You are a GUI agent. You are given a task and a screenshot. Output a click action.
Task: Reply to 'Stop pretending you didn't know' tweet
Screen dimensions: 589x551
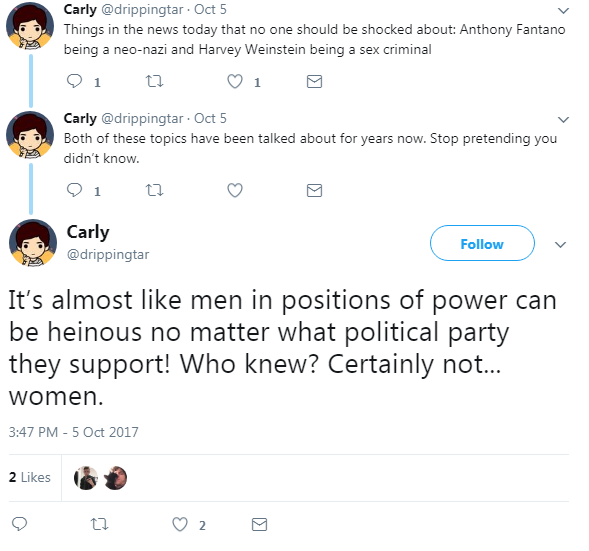(x=74, y=190)
